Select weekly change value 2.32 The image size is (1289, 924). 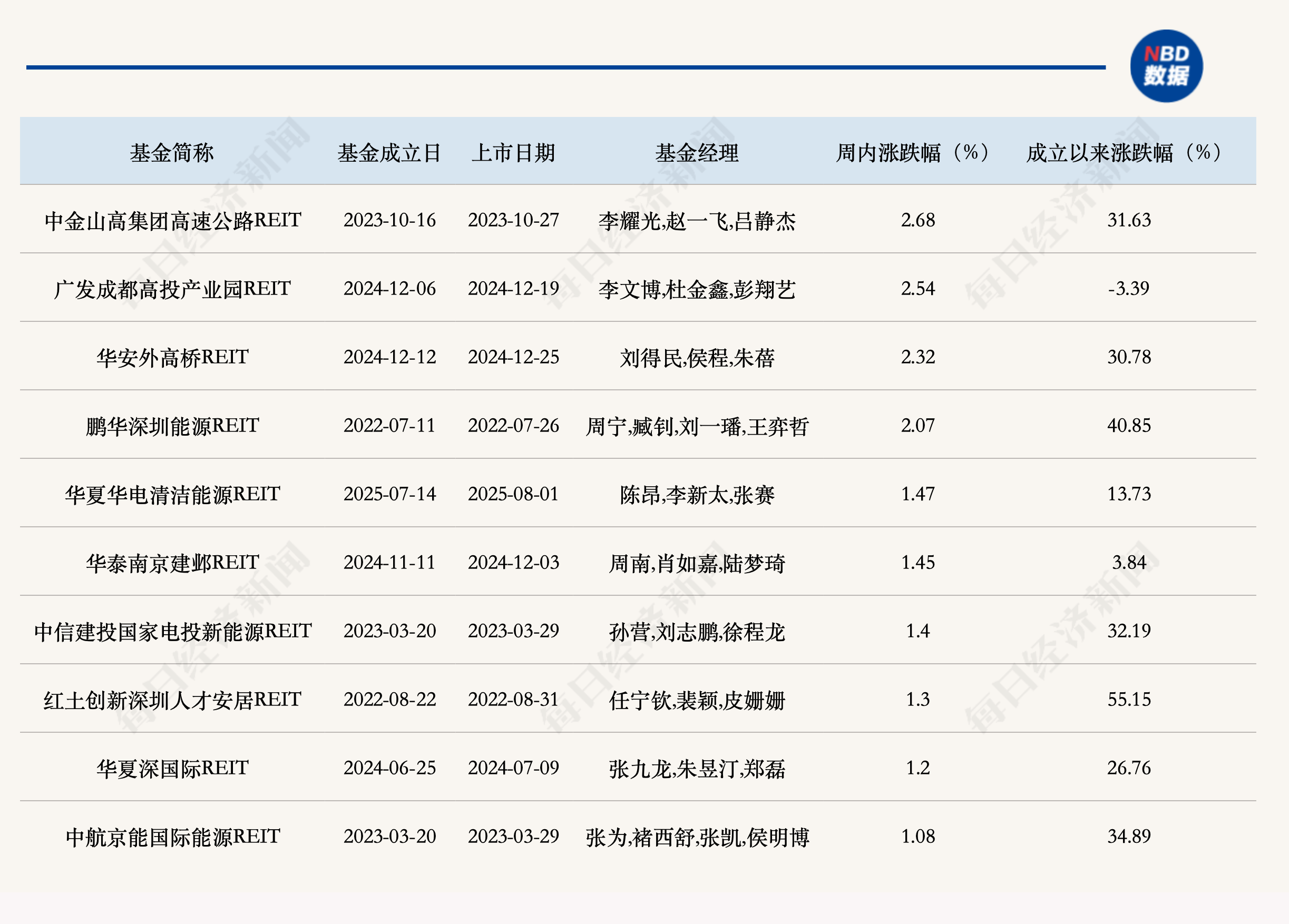point(918,358)
